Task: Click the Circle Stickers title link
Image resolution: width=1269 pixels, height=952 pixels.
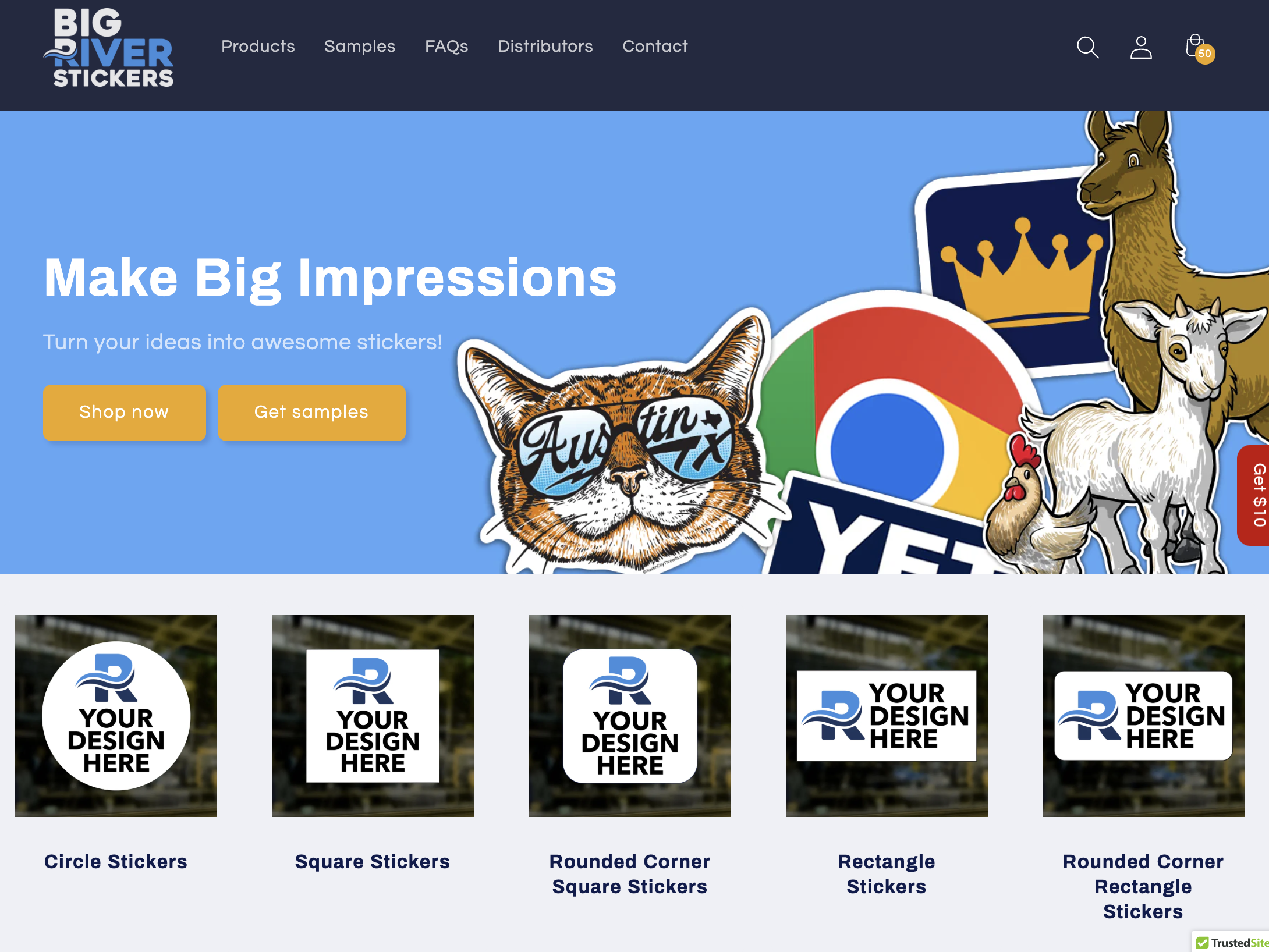Action: tap(116, 861)
